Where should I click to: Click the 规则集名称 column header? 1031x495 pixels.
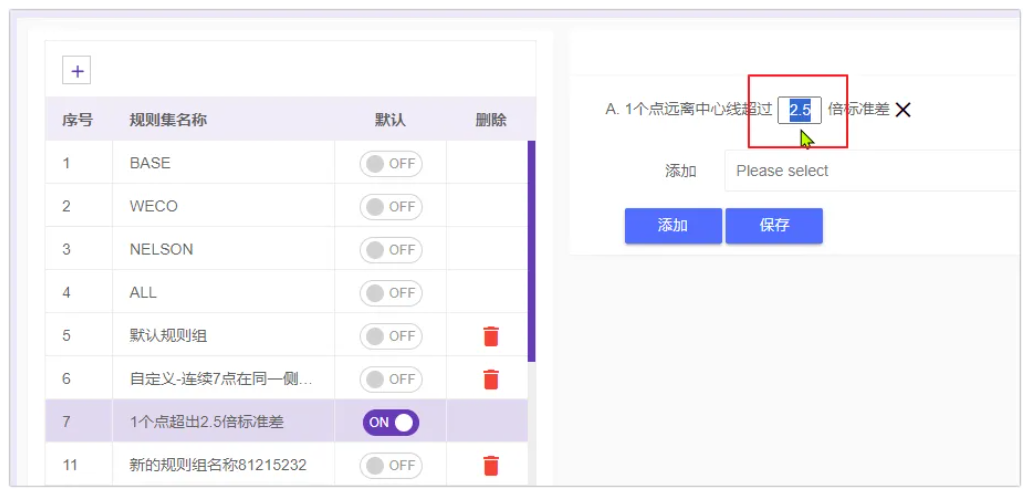pyautogui.click(x=168, y=120)
